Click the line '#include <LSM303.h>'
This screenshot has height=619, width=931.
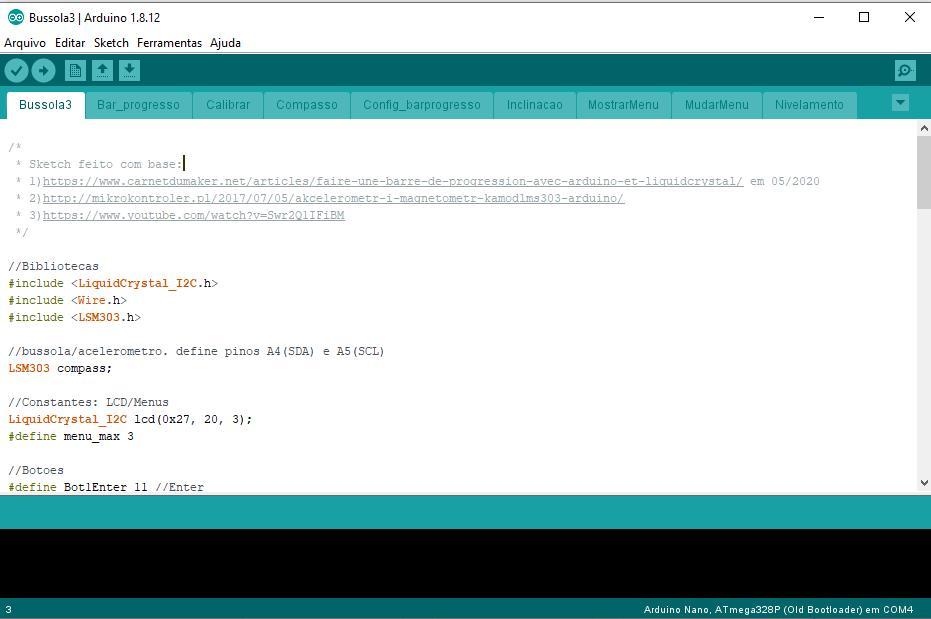click(x=74, y=317)
